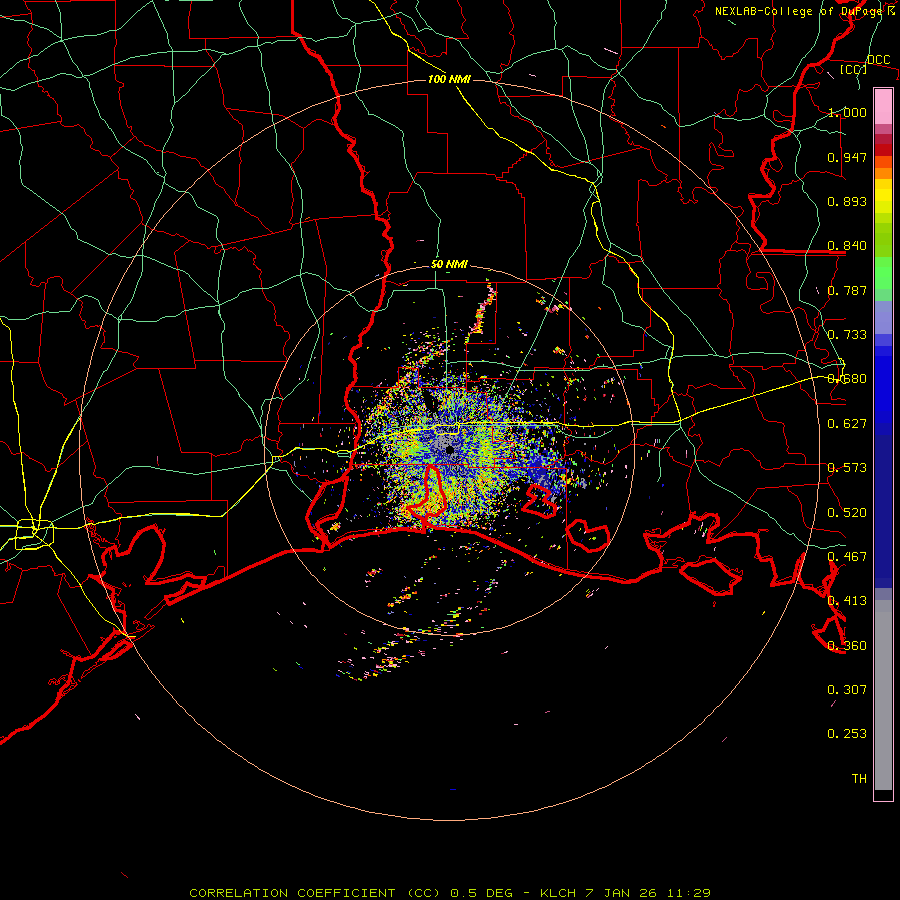
Task: Click the 0.253 scale value
Action: pyautogui.click(x=847, y=734)
